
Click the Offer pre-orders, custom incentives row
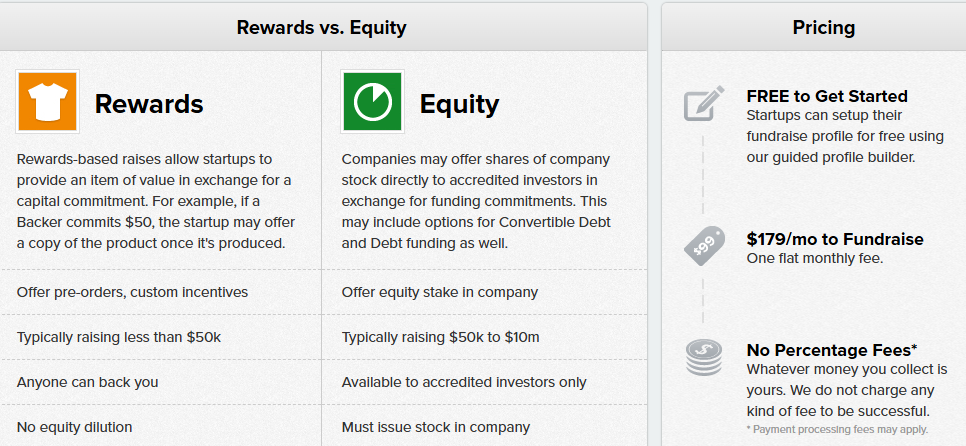161,292
